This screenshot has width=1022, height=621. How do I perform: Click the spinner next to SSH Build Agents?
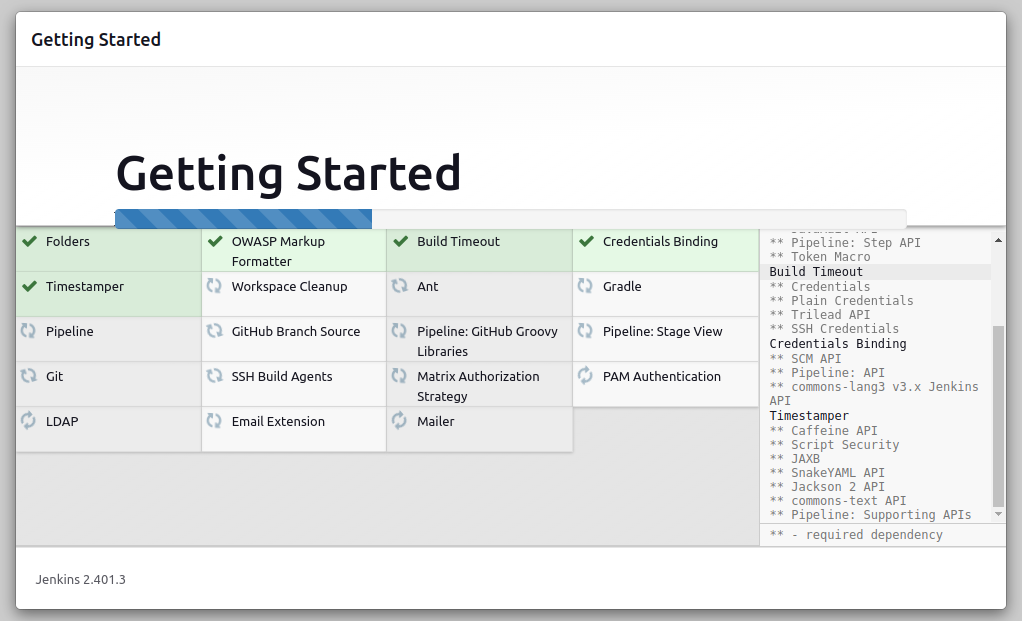(x=214, y=376)
